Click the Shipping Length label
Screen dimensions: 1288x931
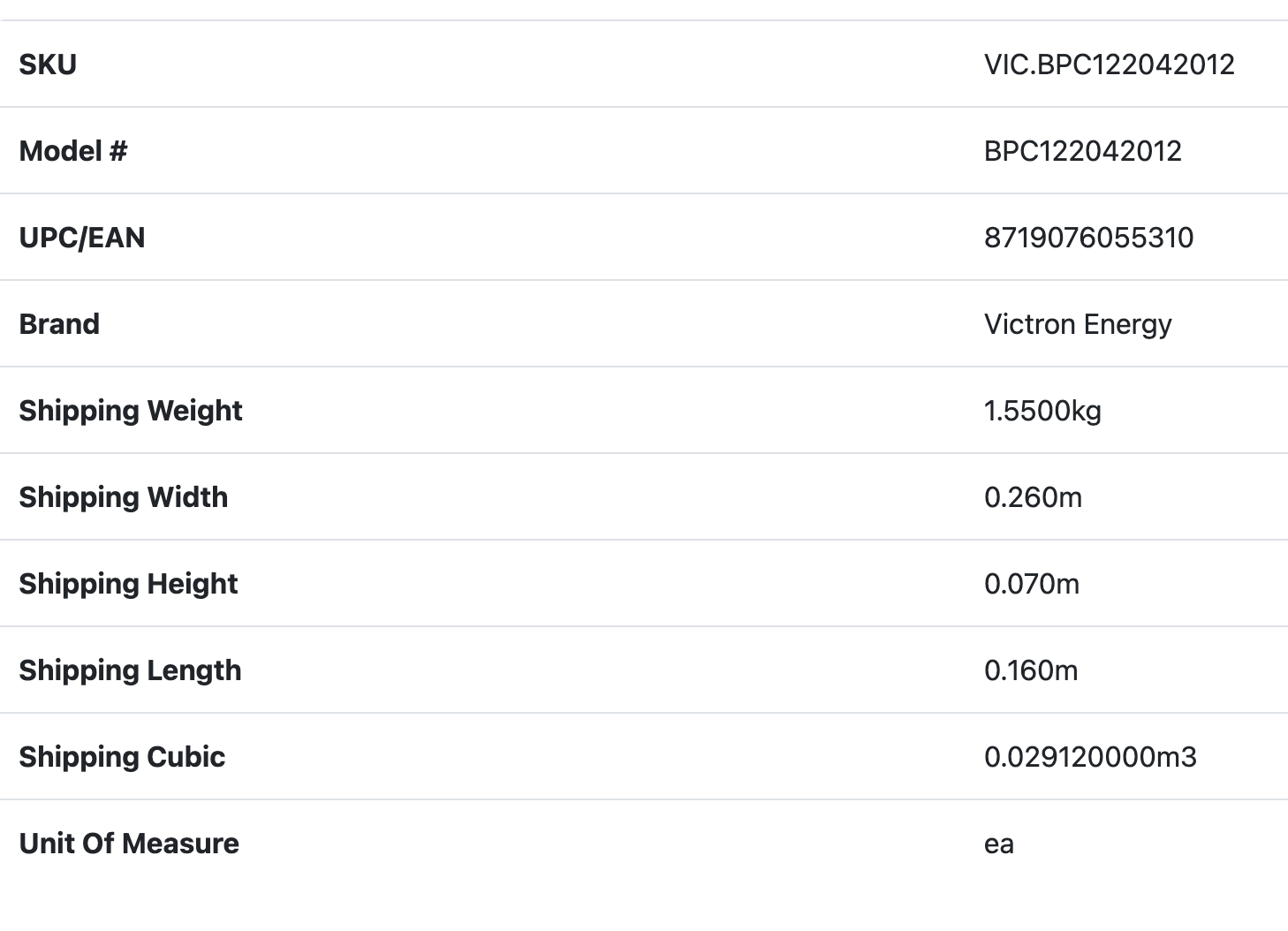[130, 670]
